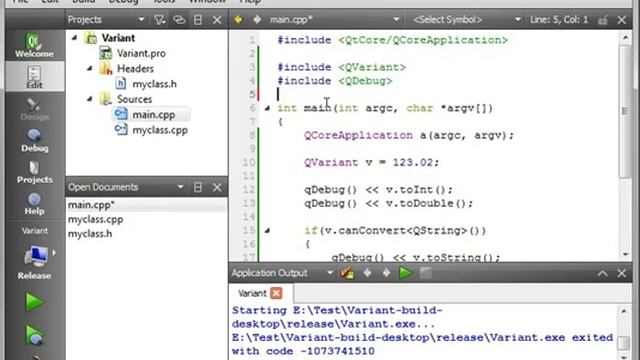Click the QCoreApplication type name in code
This screenshot has width=640, height=360.
[358, 136]
